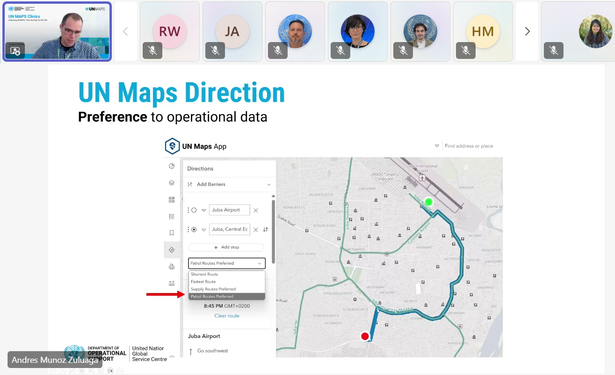Expand the Add Barriers section chevron
615x375 pixels.
[x=269, y=185]
